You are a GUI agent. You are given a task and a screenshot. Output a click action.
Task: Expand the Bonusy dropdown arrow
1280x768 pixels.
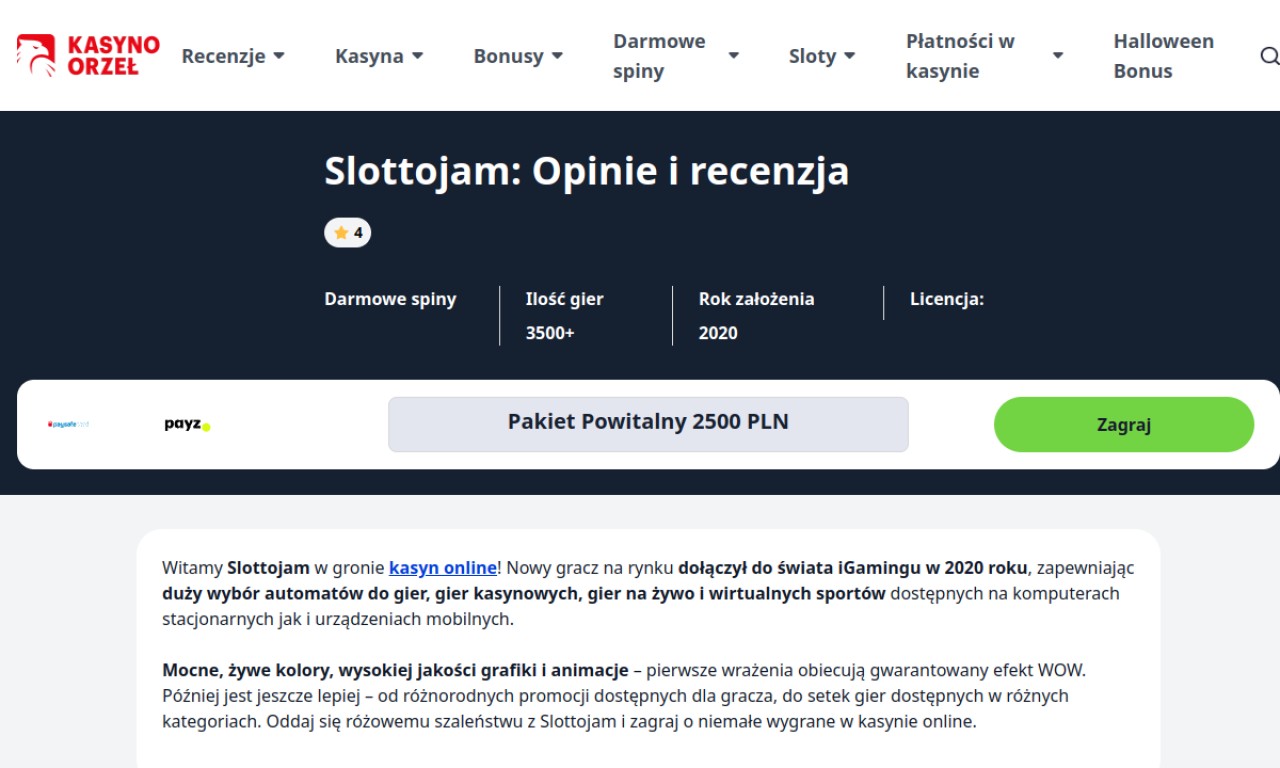pyautogui.click(x=557, y=56)
